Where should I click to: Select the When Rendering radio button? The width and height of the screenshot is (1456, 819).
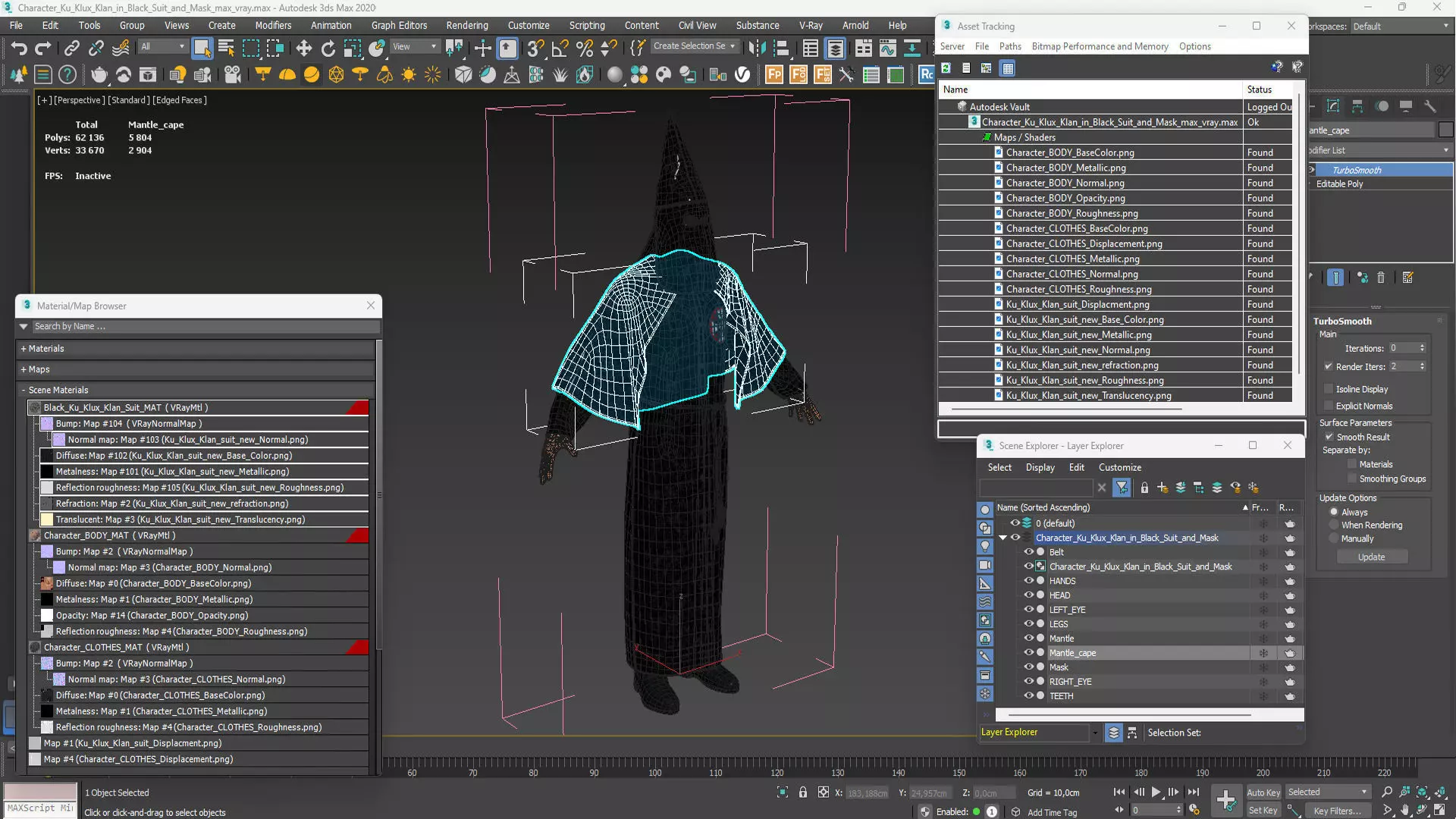[x=1334, y=525]
